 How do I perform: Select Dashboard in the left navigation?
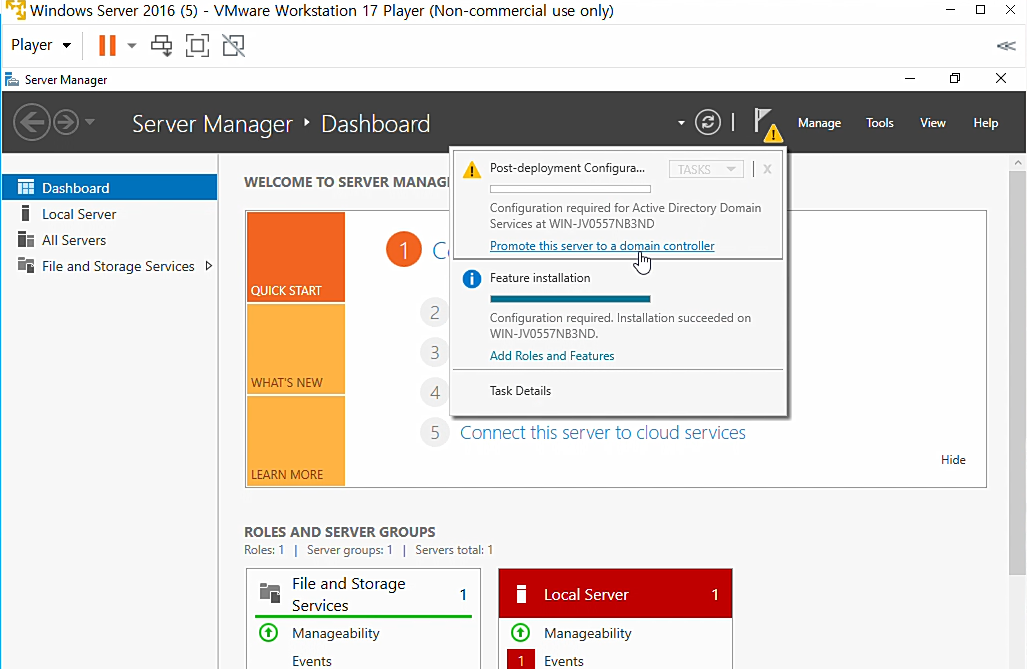coord(109,187)
